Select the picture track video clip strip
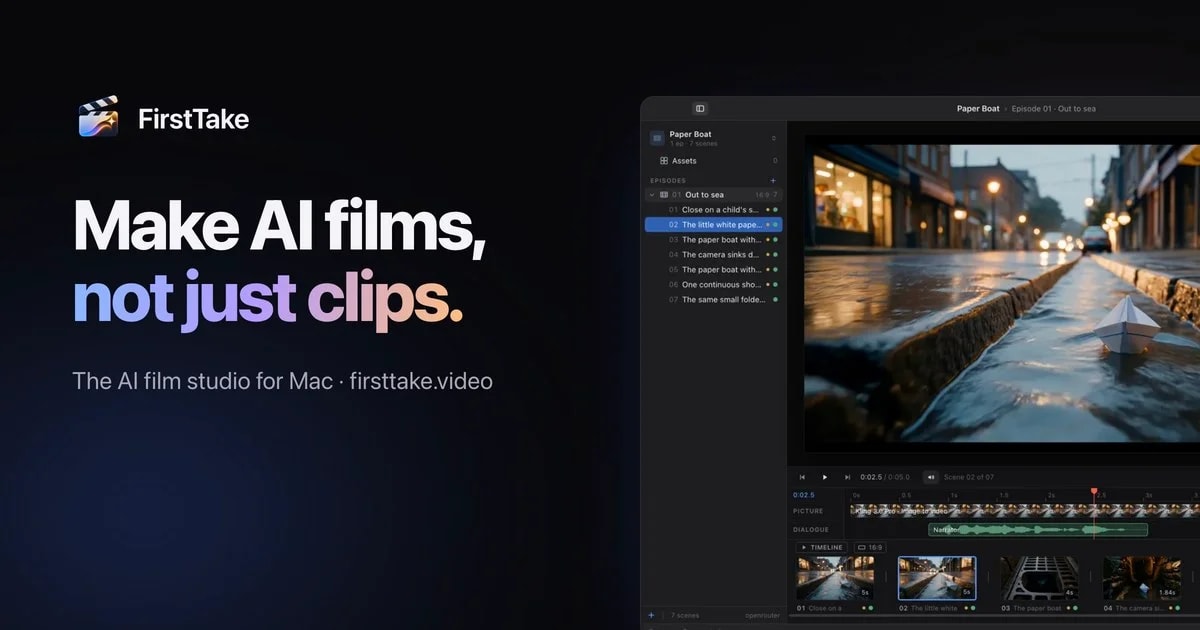 (x=1024, y=511)
